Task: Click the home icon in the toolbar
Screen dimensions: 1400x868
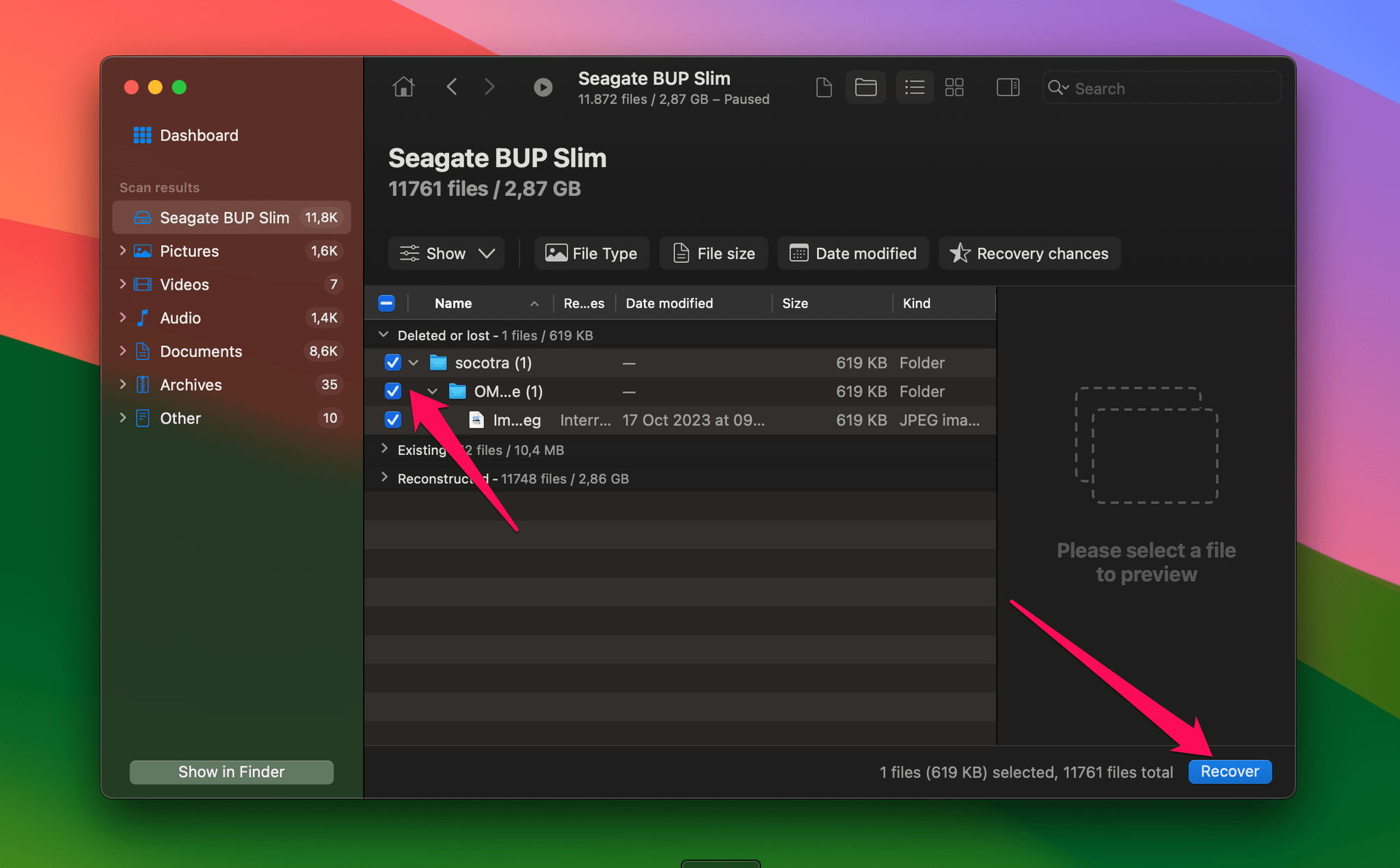Action: coord(403,87)
